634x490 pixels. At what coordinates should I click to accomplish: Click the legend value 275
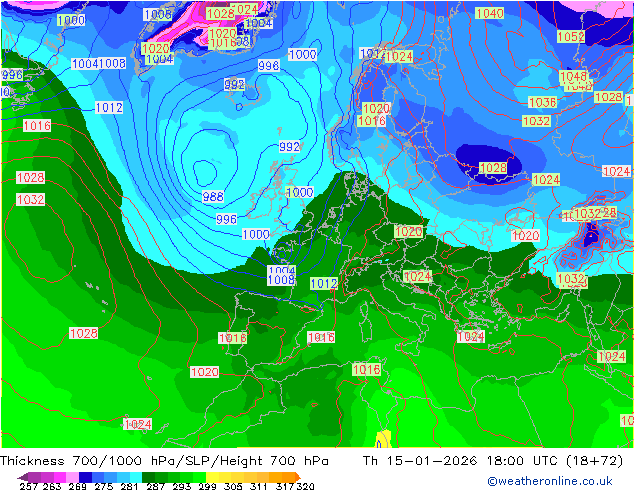point(104,486)
